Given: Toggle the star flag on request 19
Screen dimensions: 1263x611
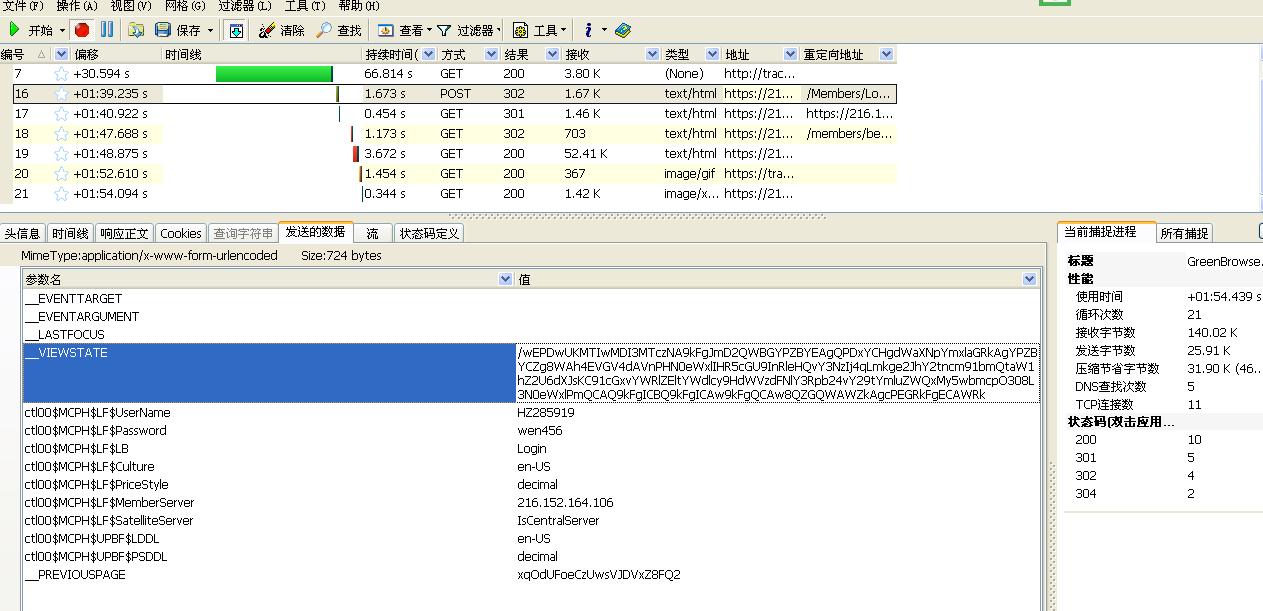Looking at the screenshot, I should pos(61,154).
